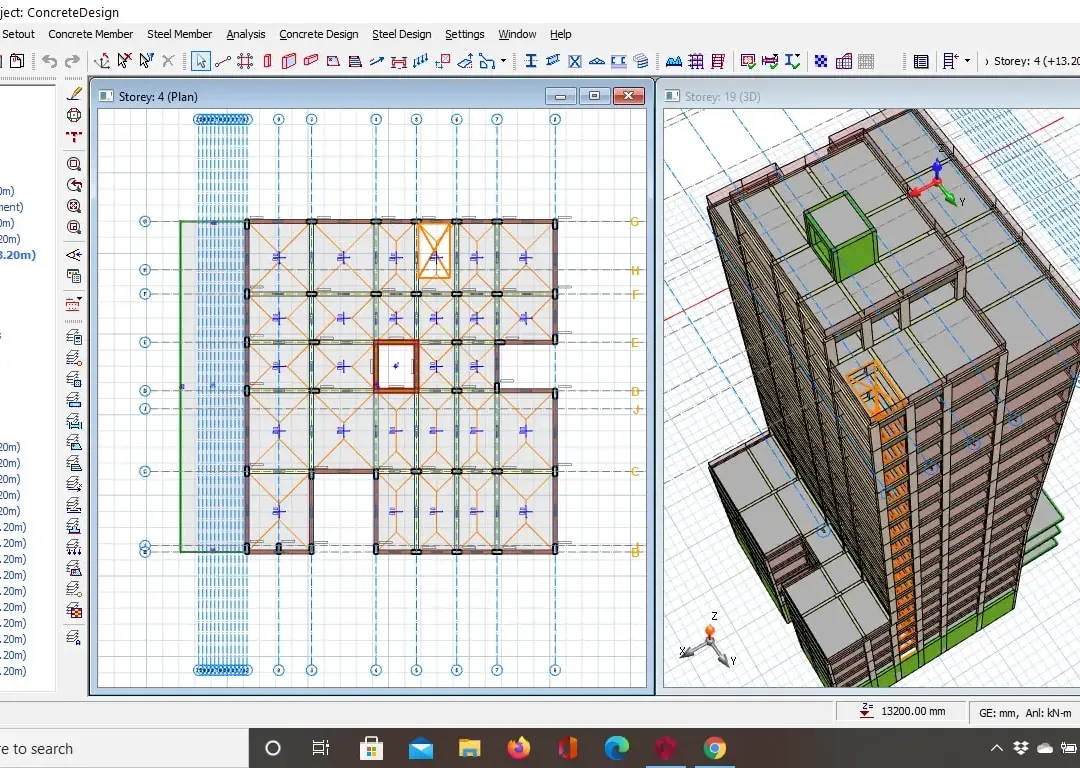Click the clipboard paste icon in the toolbar
The height and width of the screenshot is (768, 1080).
coord(17,61)
